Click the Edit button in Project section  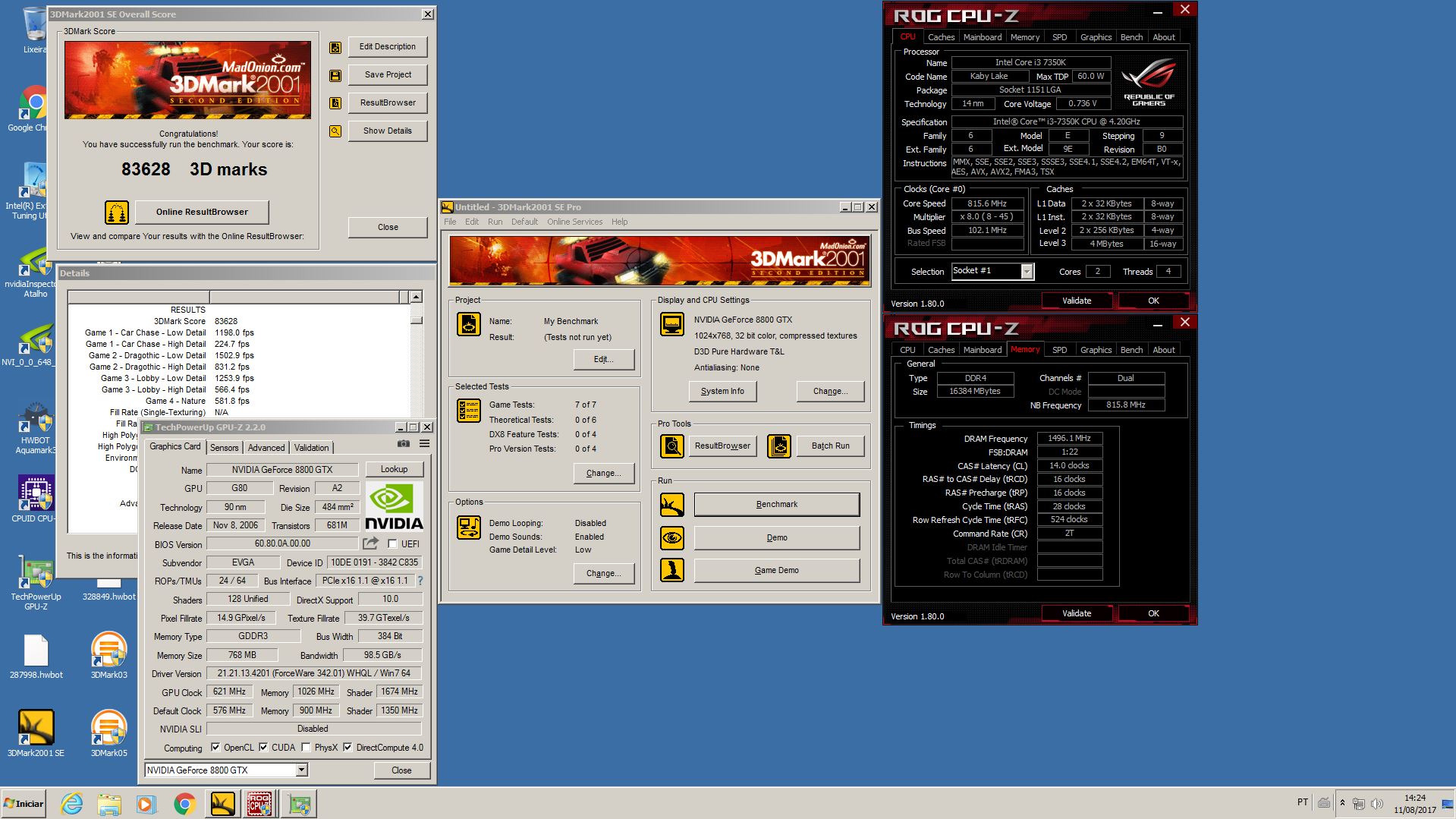(x=604, y=360)
